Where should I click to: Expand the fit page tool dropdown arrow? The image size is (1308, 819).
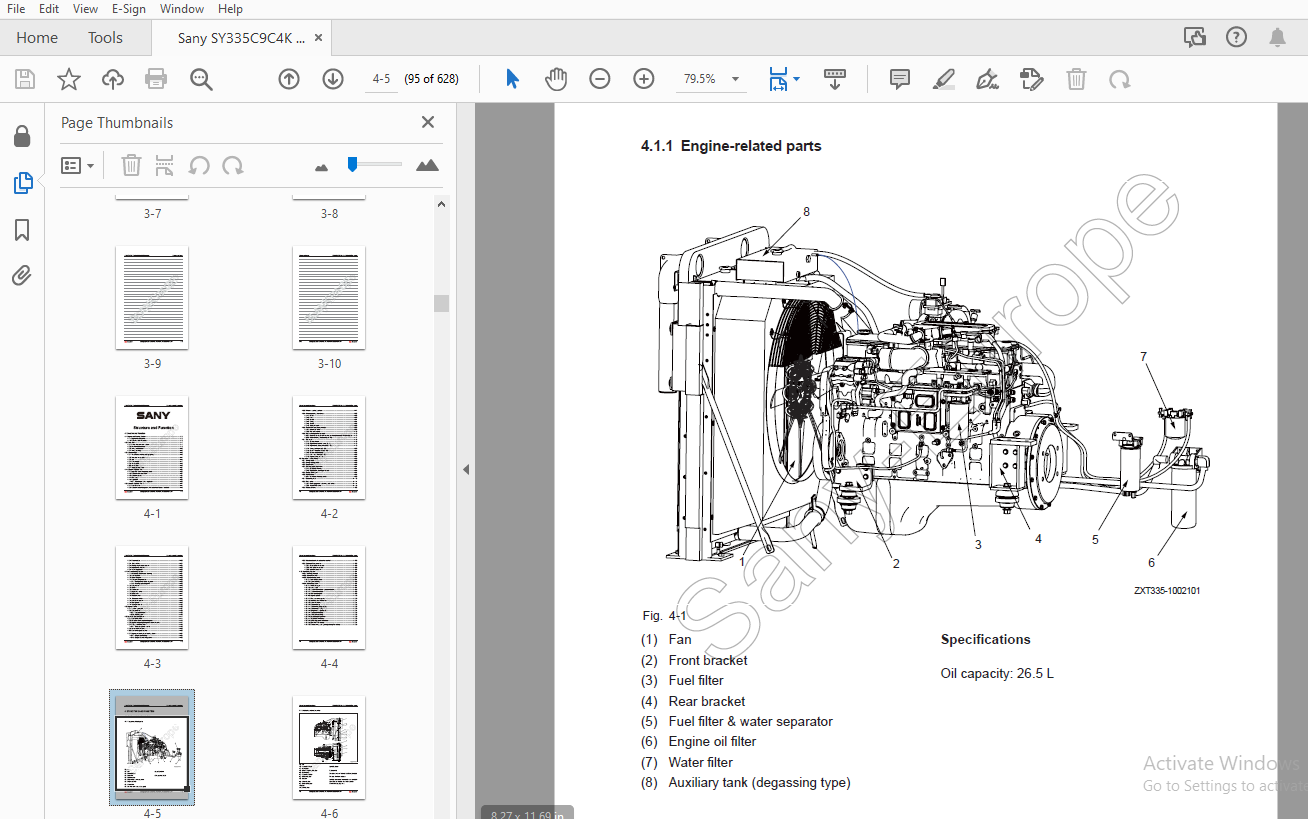(x=796, y=79)
